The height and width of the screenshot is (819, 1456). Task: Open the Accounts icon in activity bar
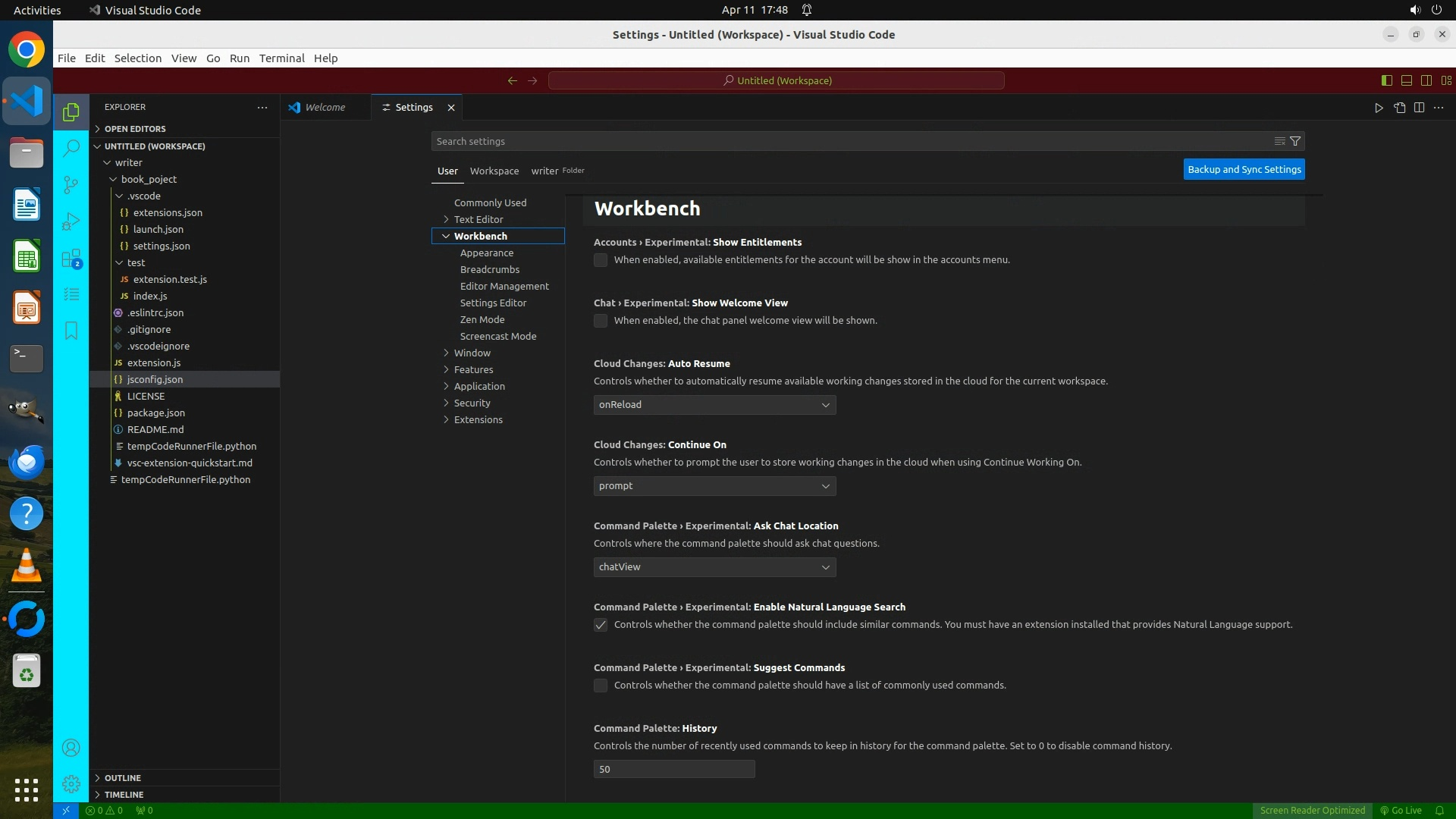coord(71,748)
